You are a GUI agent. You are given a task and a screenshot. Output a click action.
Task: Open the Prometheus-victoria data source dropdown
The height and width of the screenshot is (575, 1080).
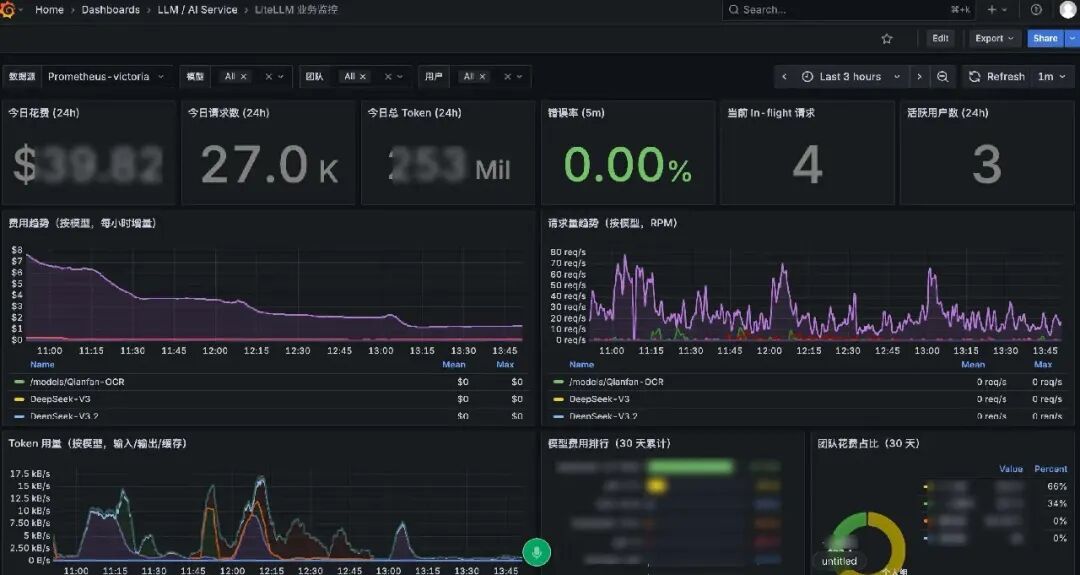(x=107, y=76)
